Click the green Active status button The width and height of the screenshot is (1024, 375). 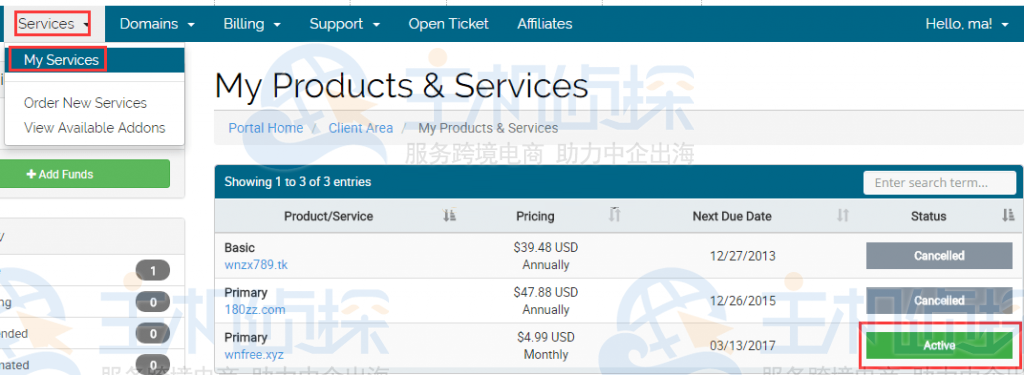tap(939, 346)
